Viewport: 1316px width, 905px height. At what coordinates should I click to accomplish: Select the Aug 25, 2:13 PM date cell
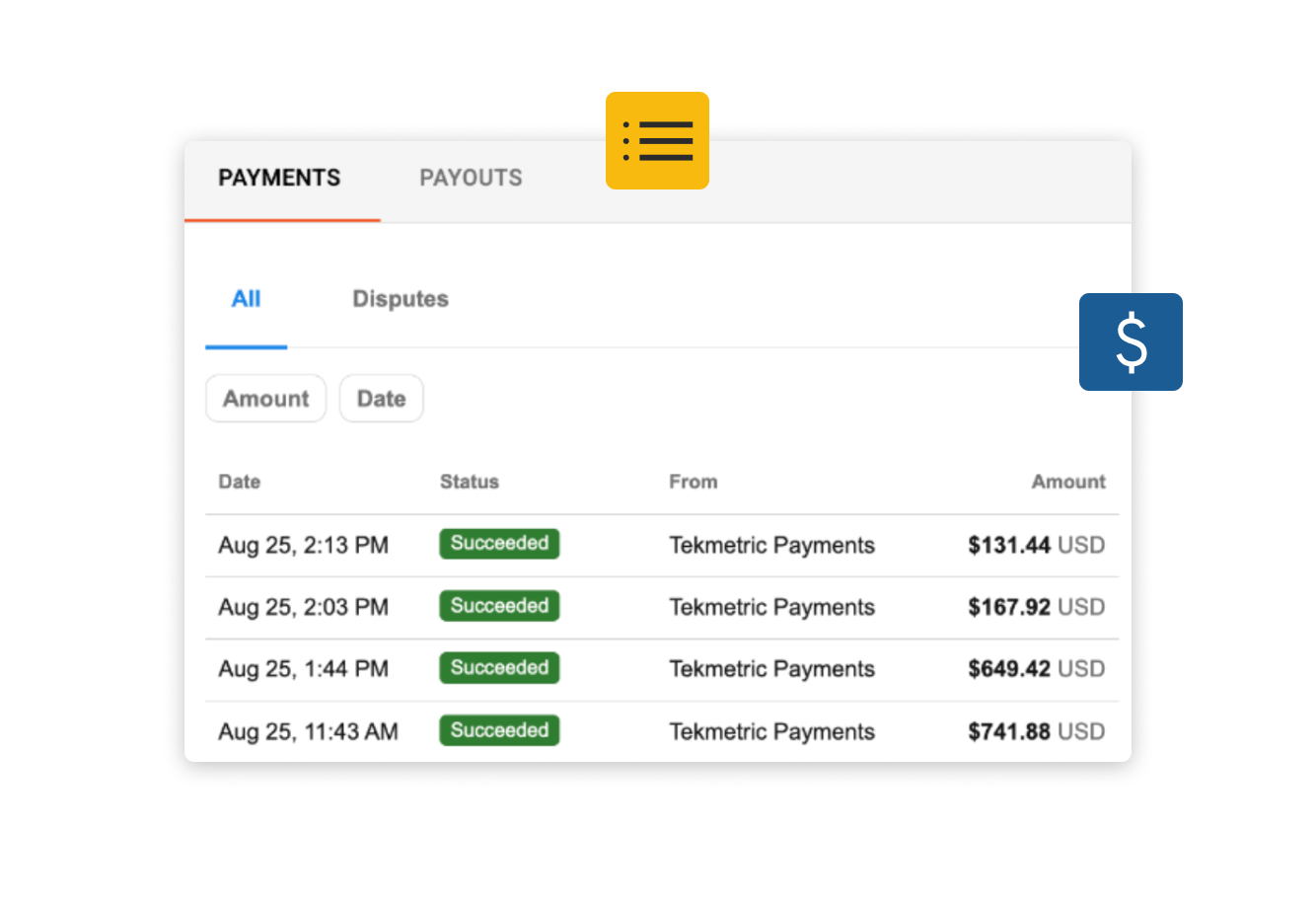point(304,545)
